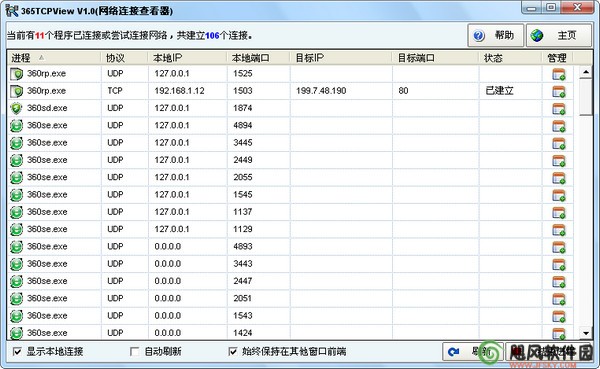The width and height of the screenshot is (600, 369).
Task: Click the 状态 column header
Action: (x=510, y=58)
